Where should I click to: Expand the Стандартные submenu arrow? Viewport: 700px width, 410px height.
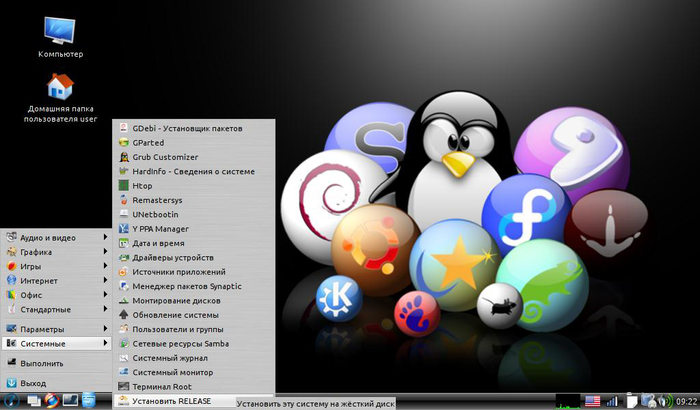coord(105,309)
